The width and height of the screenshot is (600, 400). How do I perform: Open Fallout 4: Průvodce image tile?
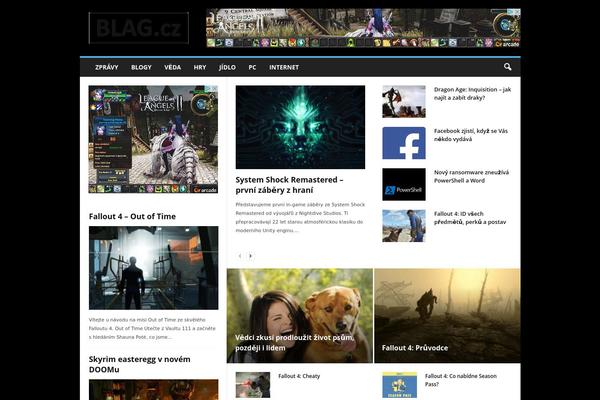click(447, 315)
